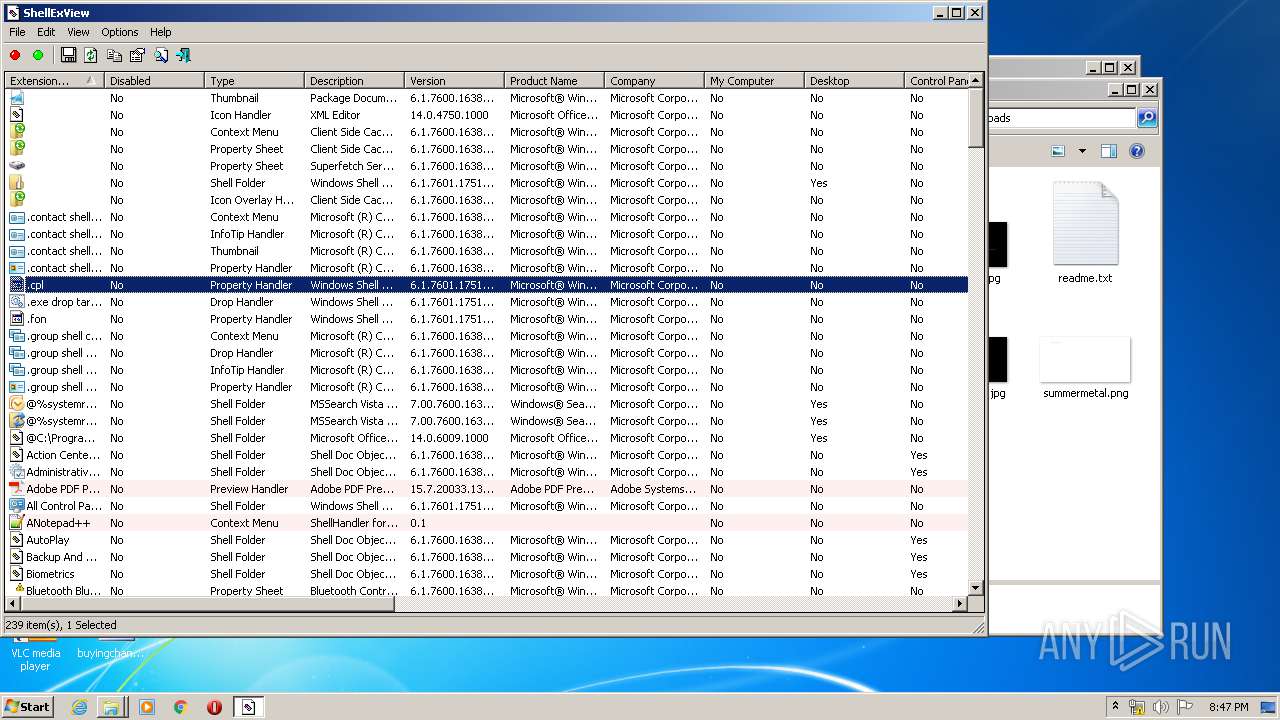Sort by the Type column header

[254, 81]
